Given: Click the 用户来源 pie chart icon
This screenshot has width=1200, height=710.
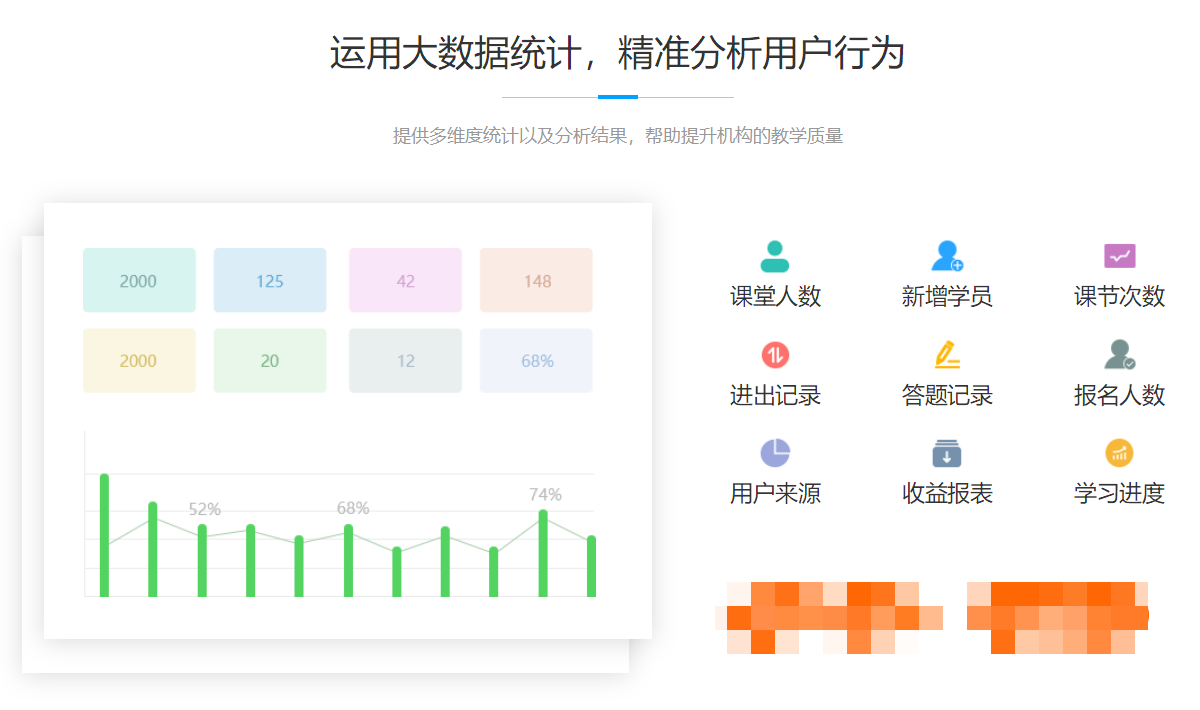Looking at the screenshot, I should pos(775,452).
